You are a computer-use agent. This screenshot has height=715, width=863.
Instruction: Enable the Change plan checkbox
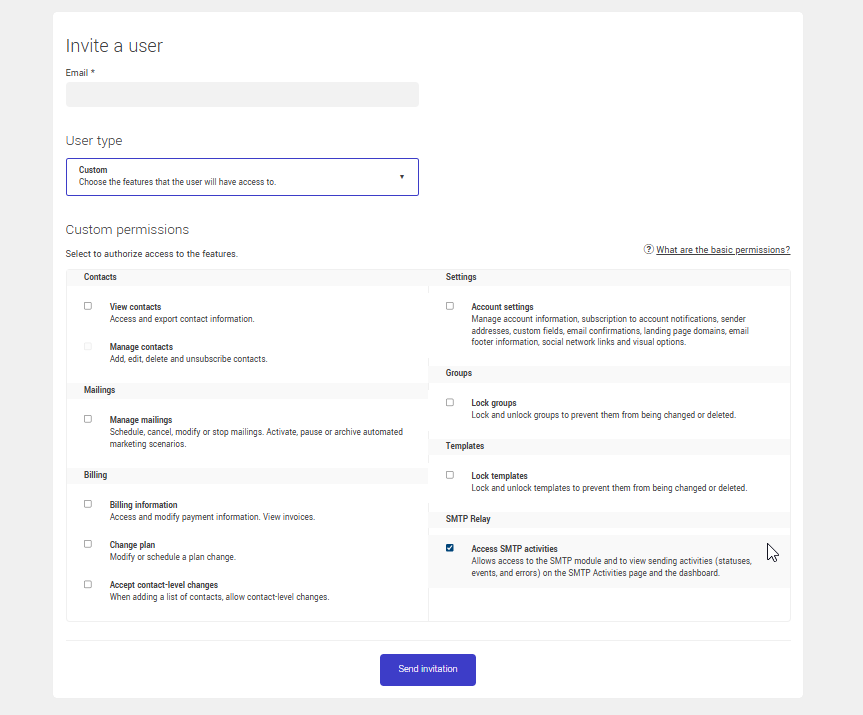point(88,544)
